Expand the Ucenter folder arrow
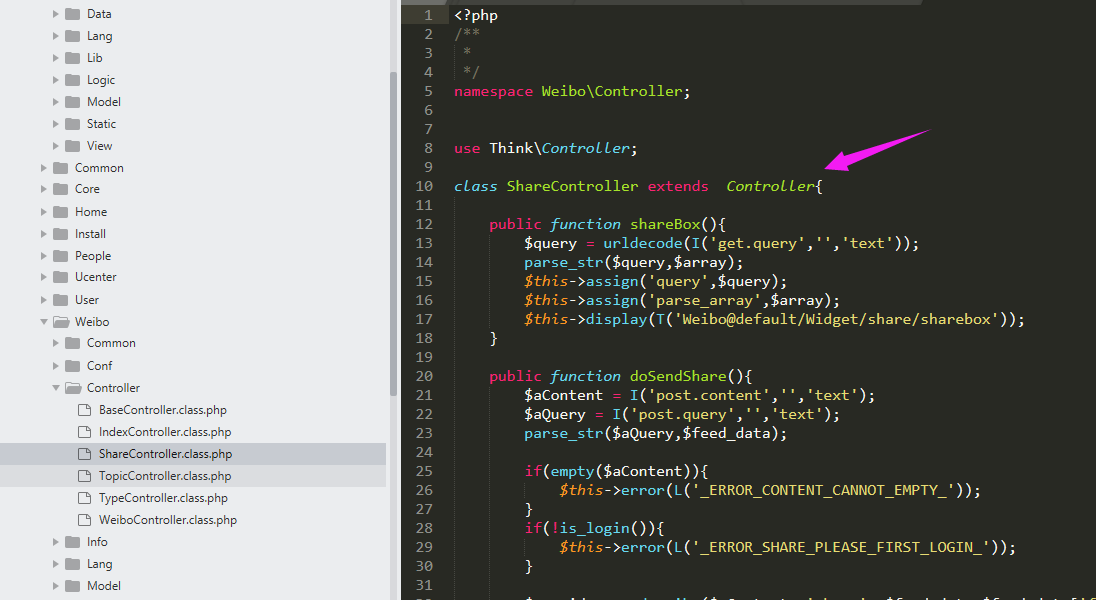The image size is (1096, 600). pos(44,277)
